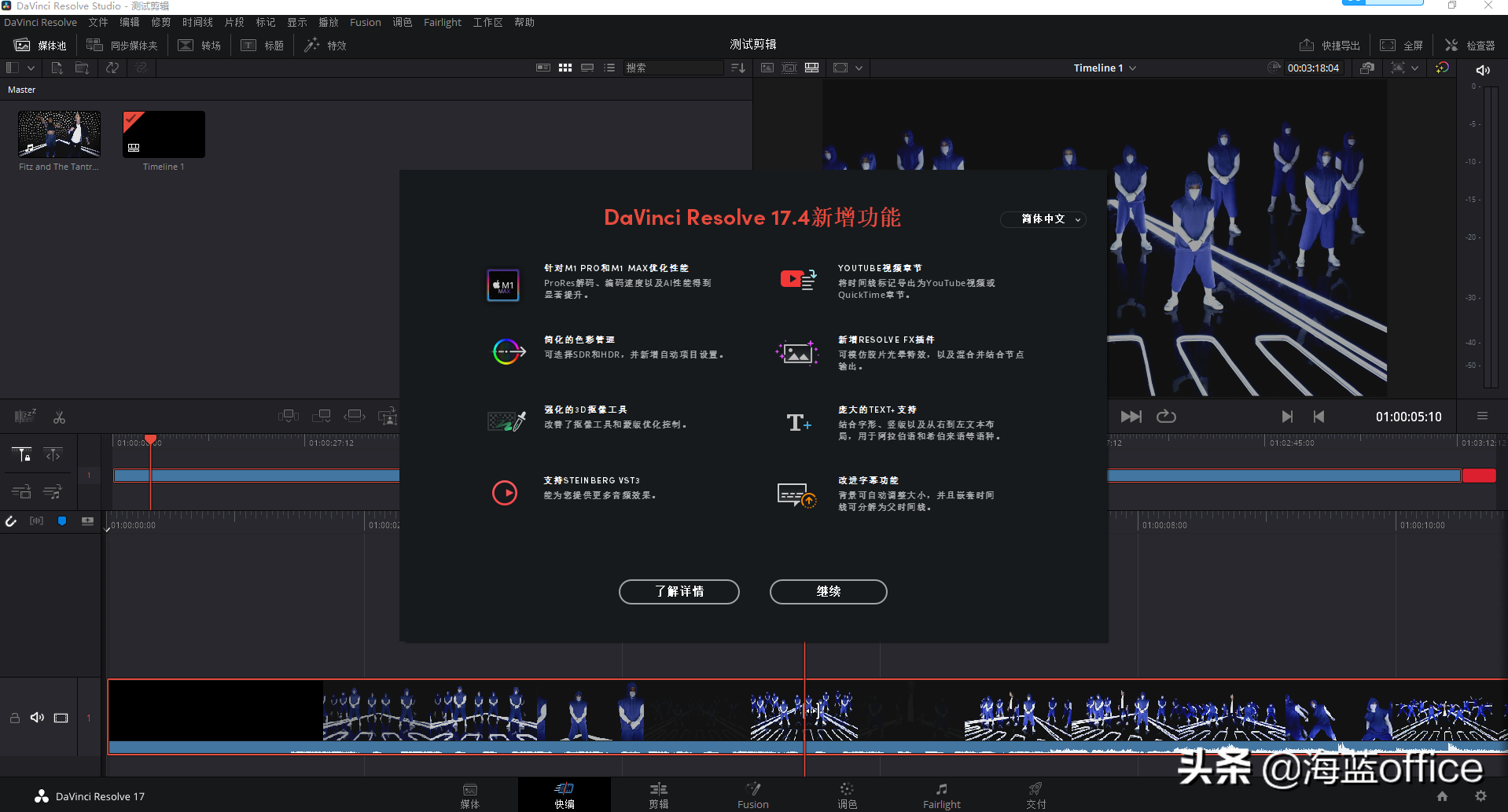Mute track 1 speaker icon

click(x=37, y=718)
